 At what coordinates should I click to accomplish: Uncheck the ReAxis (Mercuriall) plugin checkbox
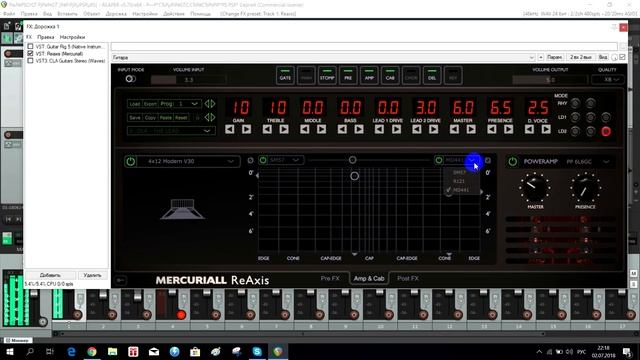point(30,53)
